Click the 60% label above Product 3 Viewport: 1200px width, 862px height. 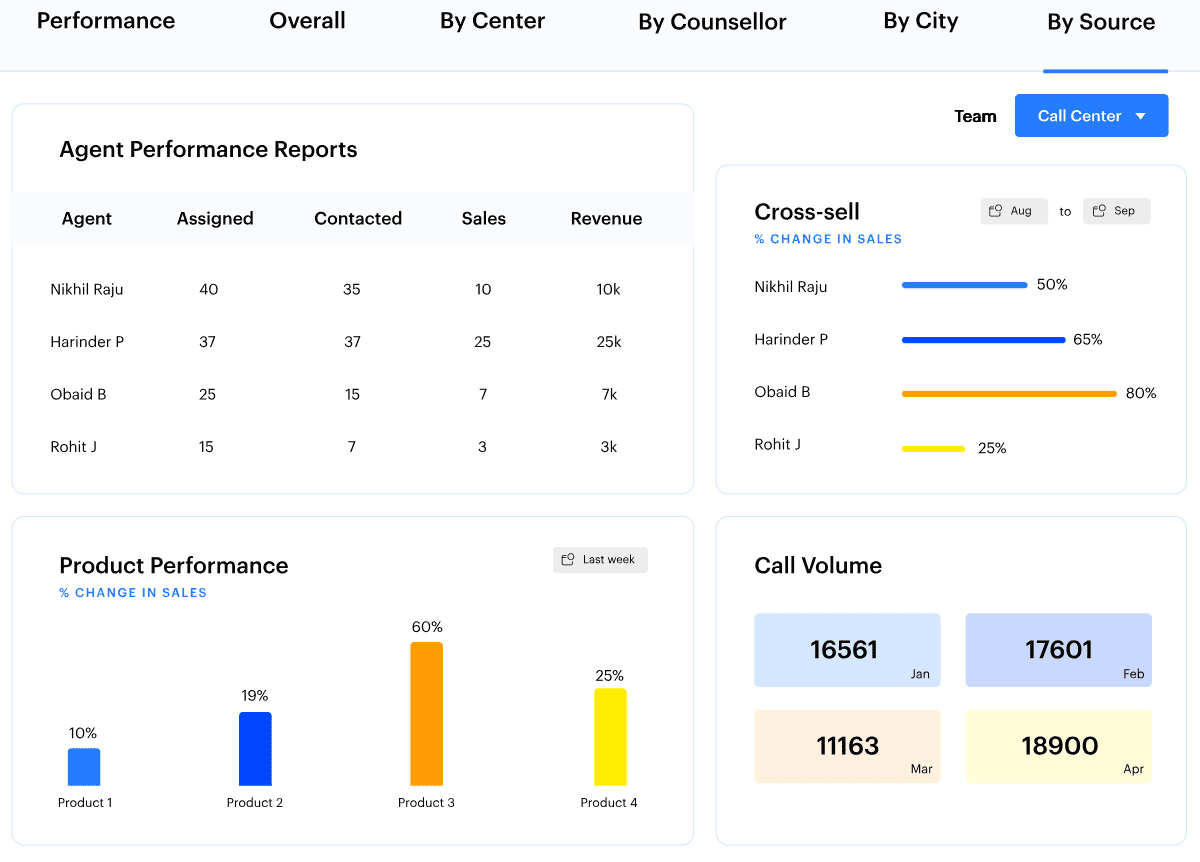[427, 627]
